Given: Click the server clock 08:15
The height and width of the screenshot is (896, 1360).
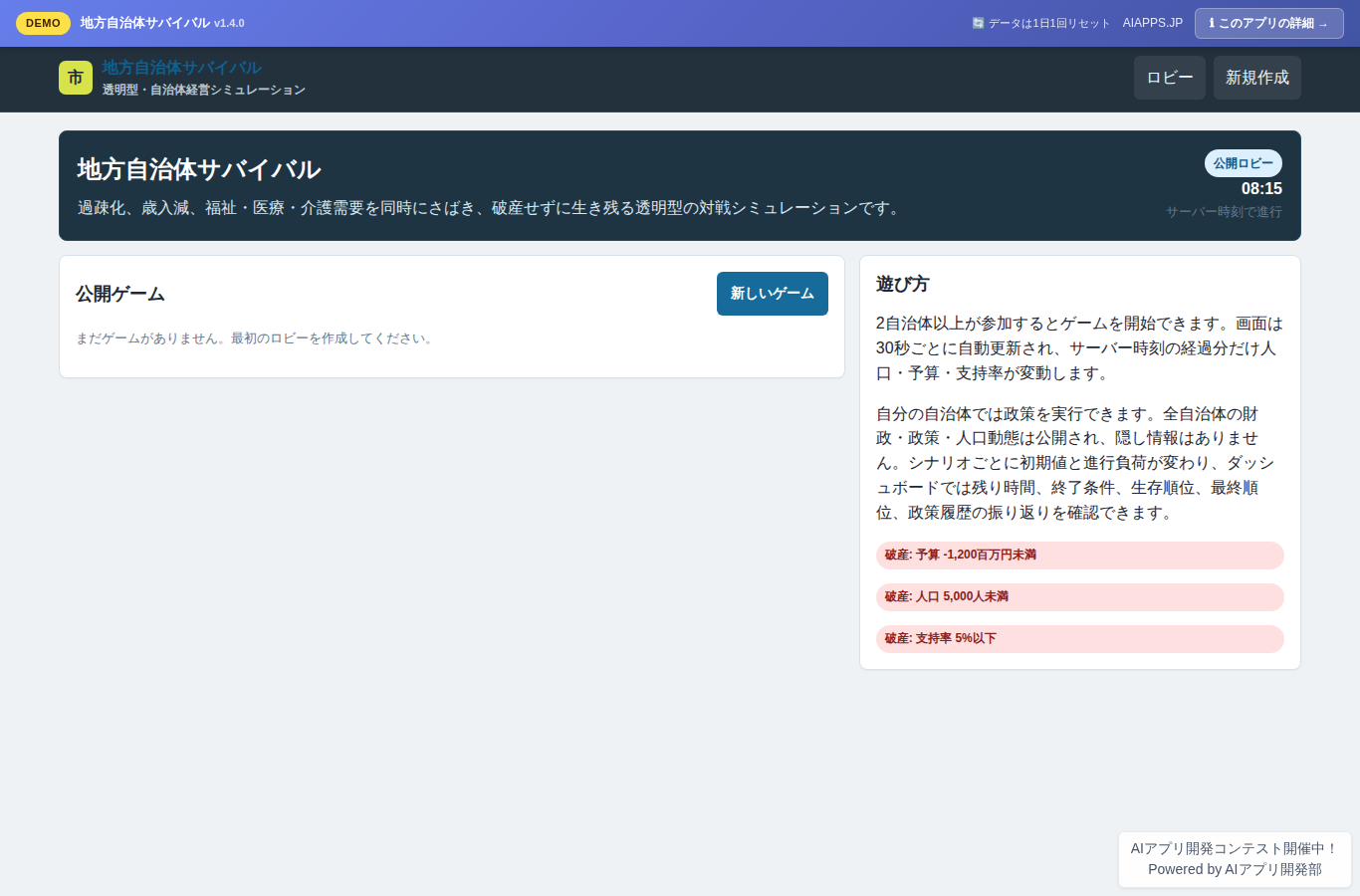Looking at the screenshot, I should (x=1261, y=189).
